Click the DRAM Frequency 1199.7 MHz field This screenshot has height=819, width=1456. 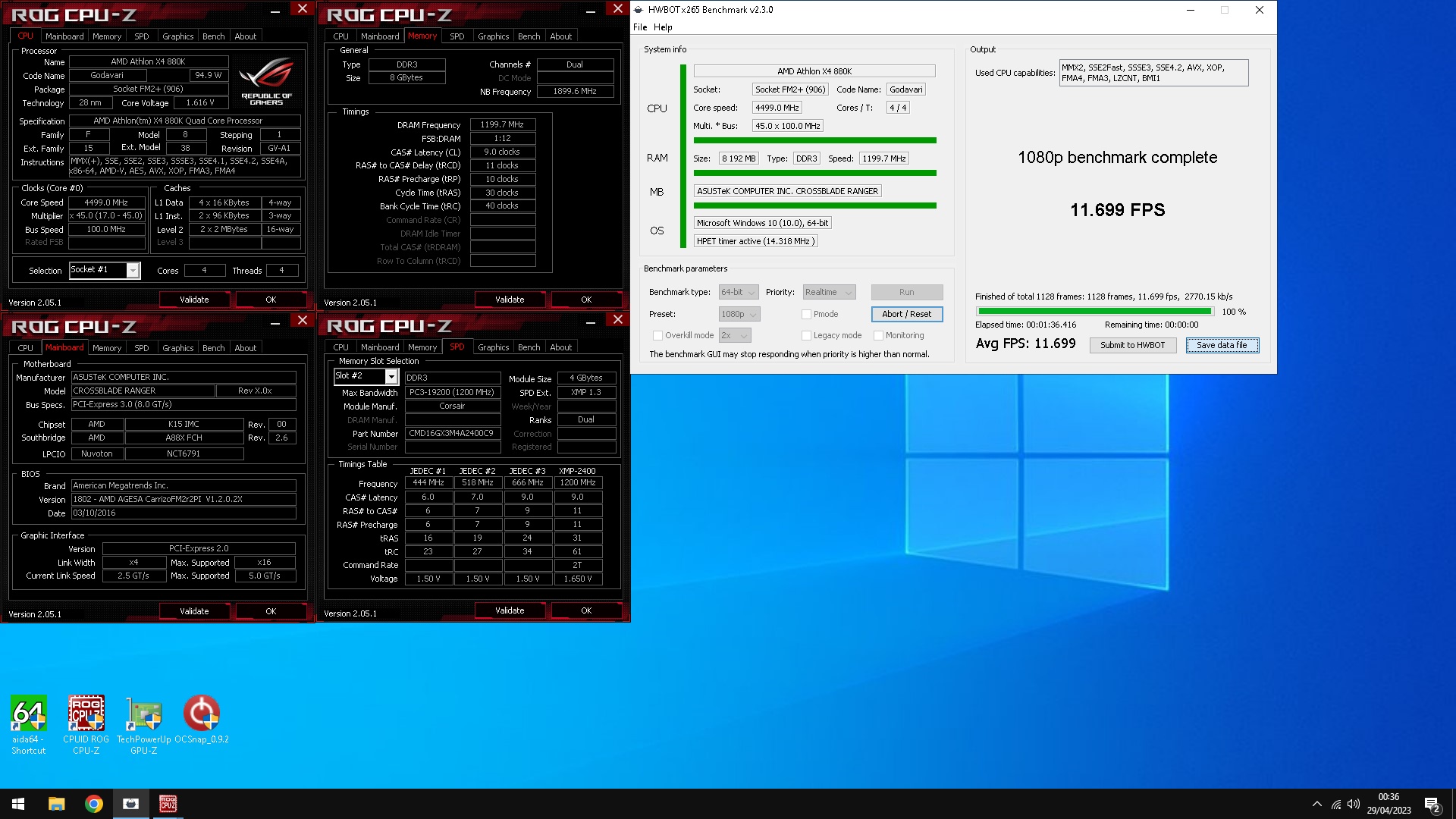coord(502,124)
